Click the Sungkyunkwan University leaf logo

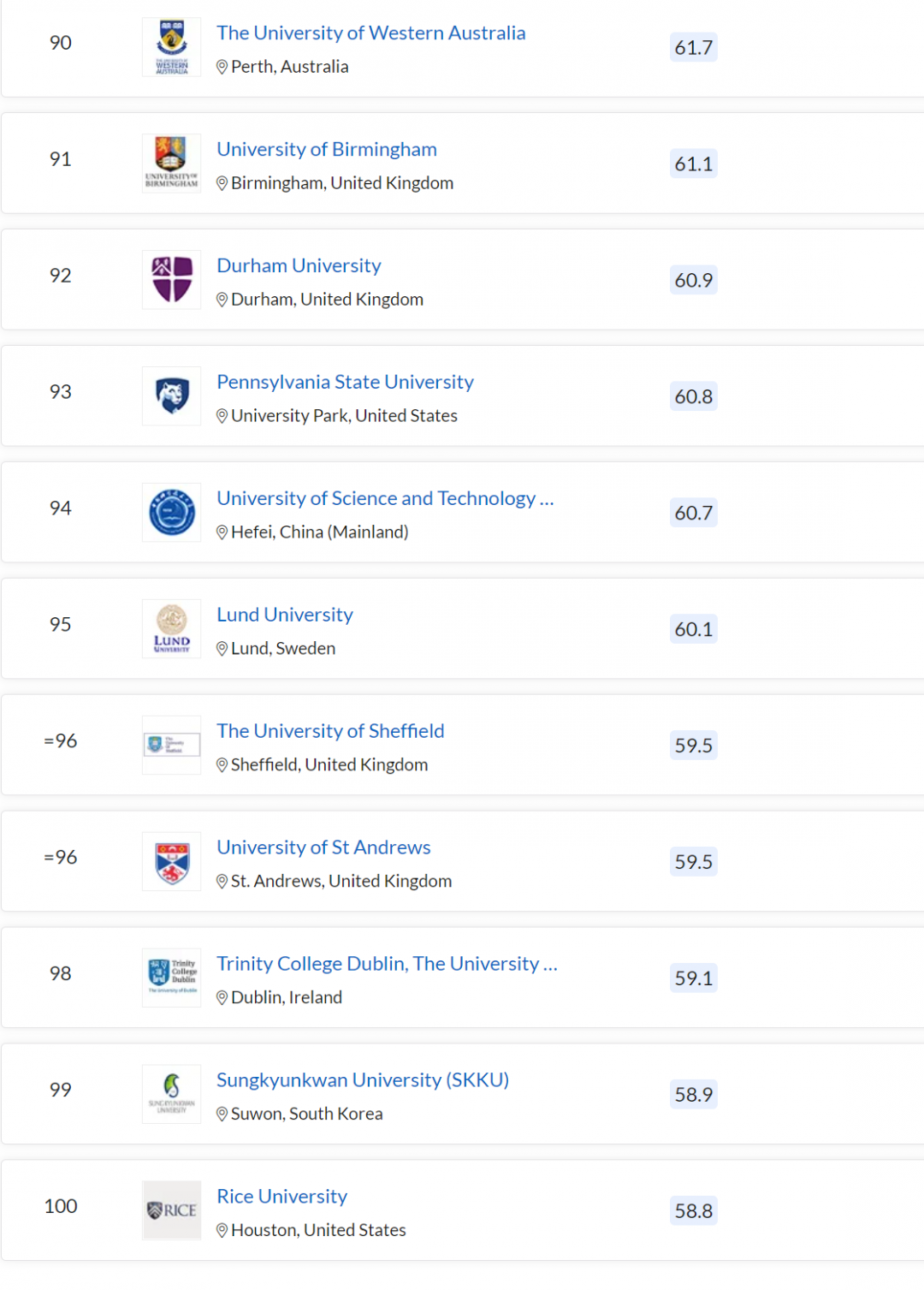172,1094
